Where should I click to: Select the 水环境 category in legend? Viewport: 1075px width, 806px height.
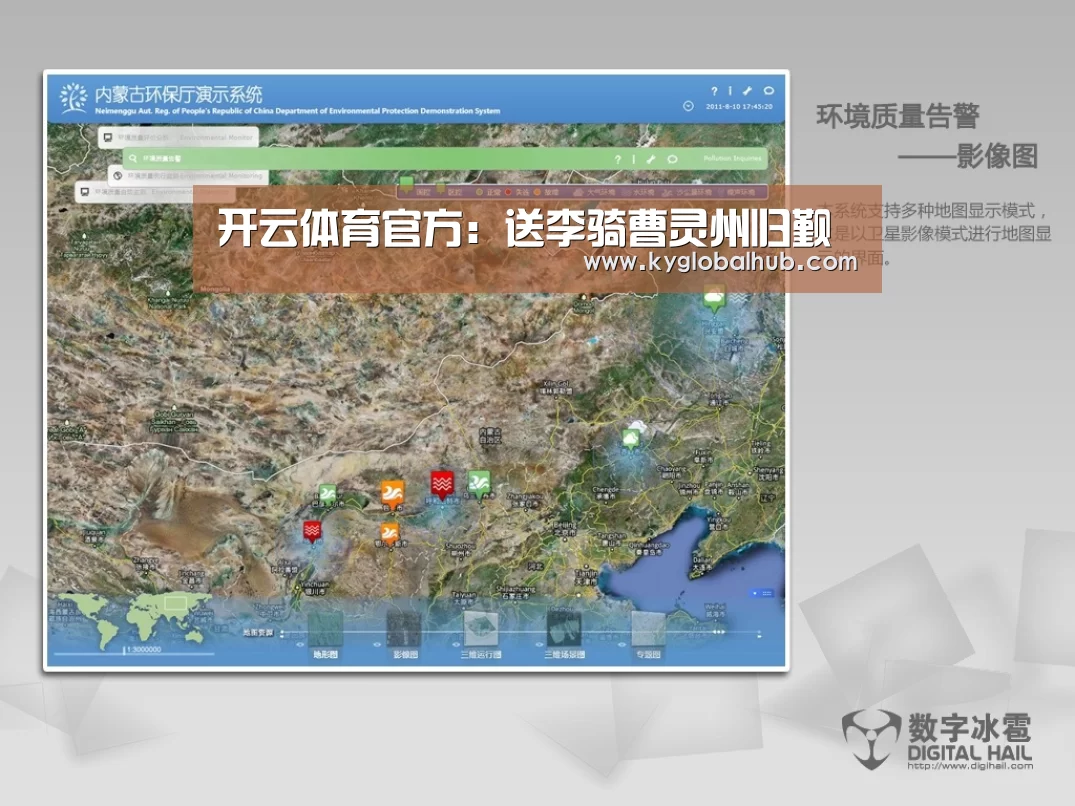tap(638, 193)
